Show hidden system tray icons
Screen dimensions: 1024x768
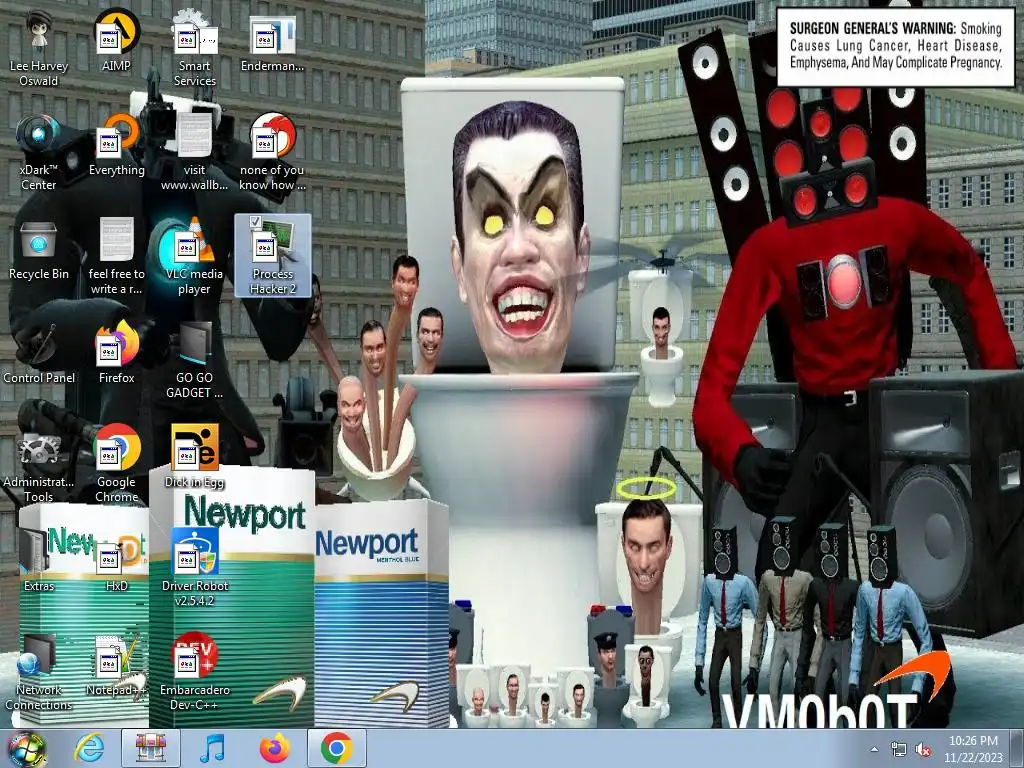pyautogui.click(x=874, y=749)
